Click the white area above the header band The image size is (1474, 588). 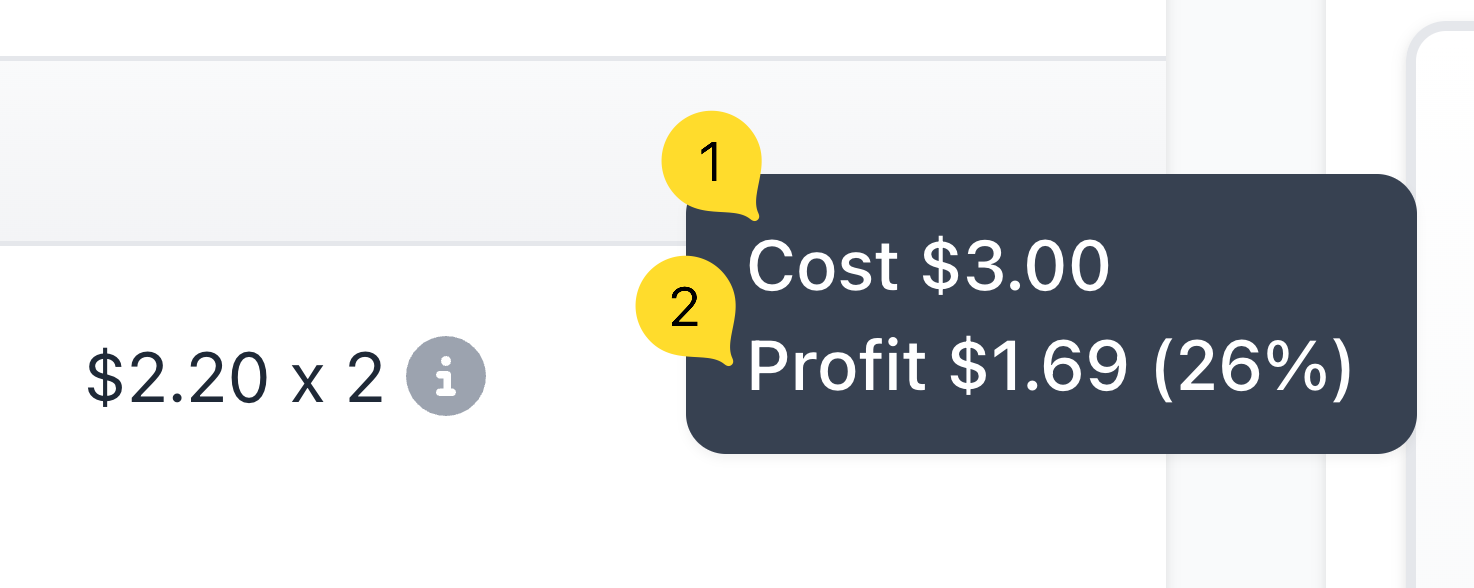[x=500, y=25]
